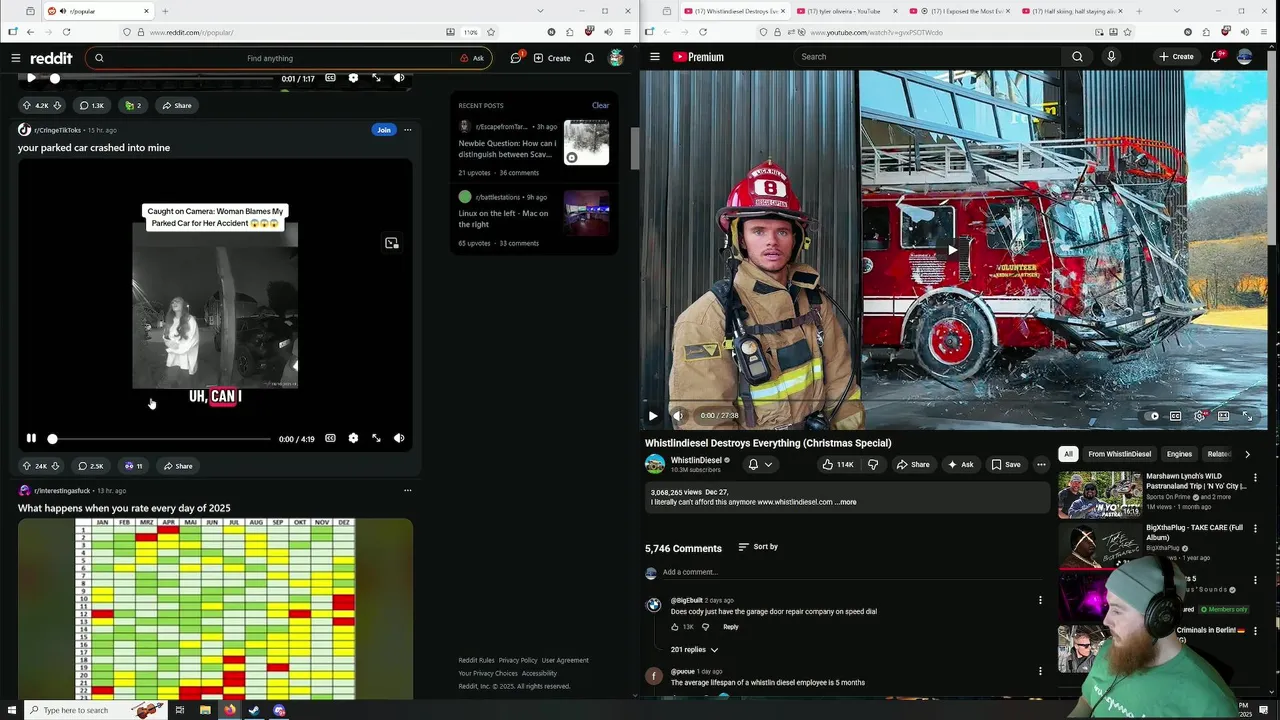The width and height of the screenshot is (1280, 720).
Task: Toggle YouTube subtitles CC button
Action: click(1176, 416)
